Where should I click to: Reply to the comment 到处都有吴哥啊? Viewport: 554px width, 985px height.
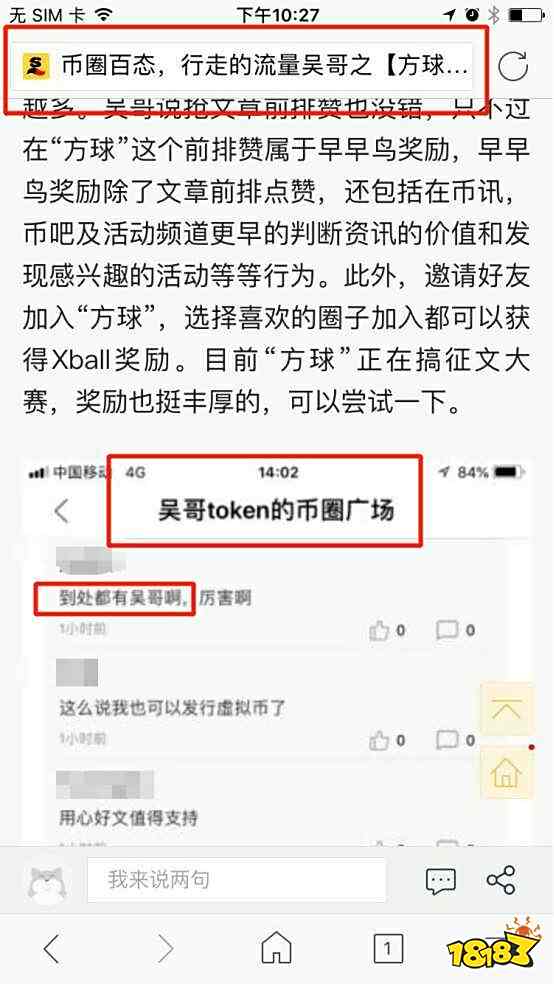pyautogui.click(x=456, y=630)
